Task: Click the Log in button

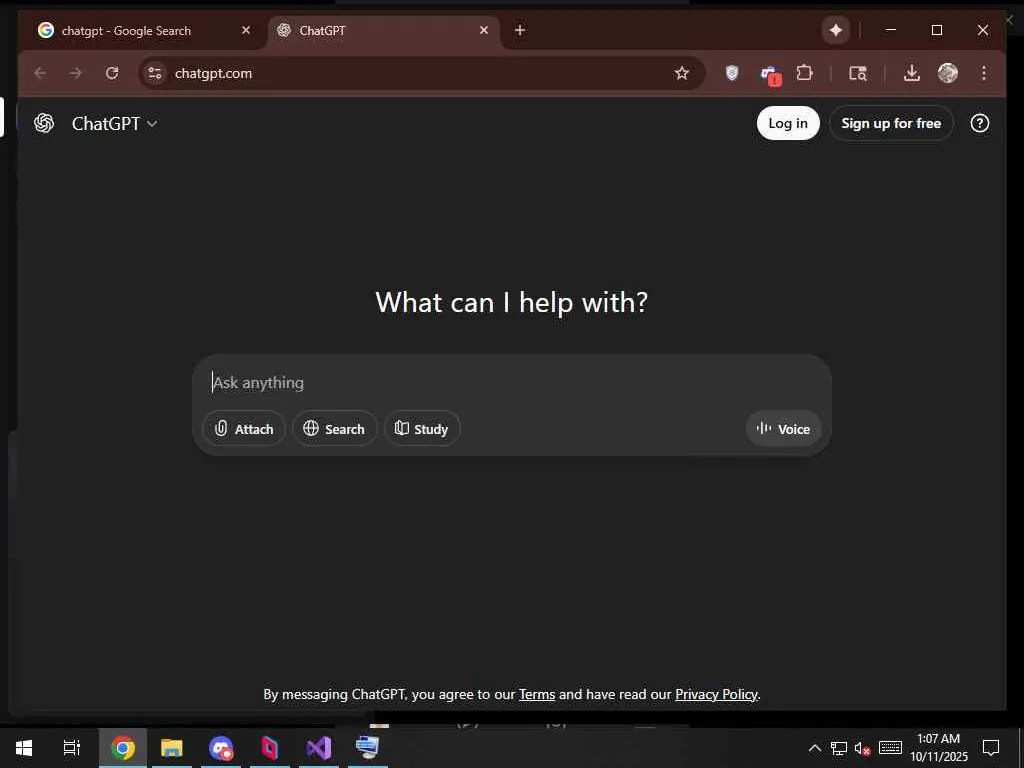Action: (788, 123)
